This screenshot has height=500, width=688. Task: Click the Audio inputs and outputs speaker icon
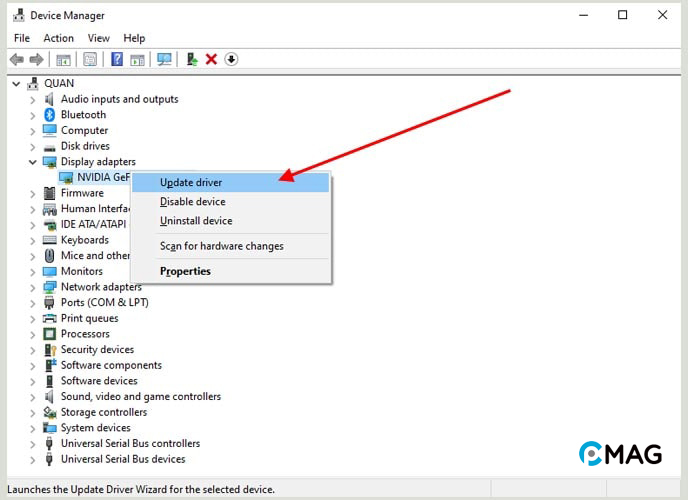pos(49,99)
